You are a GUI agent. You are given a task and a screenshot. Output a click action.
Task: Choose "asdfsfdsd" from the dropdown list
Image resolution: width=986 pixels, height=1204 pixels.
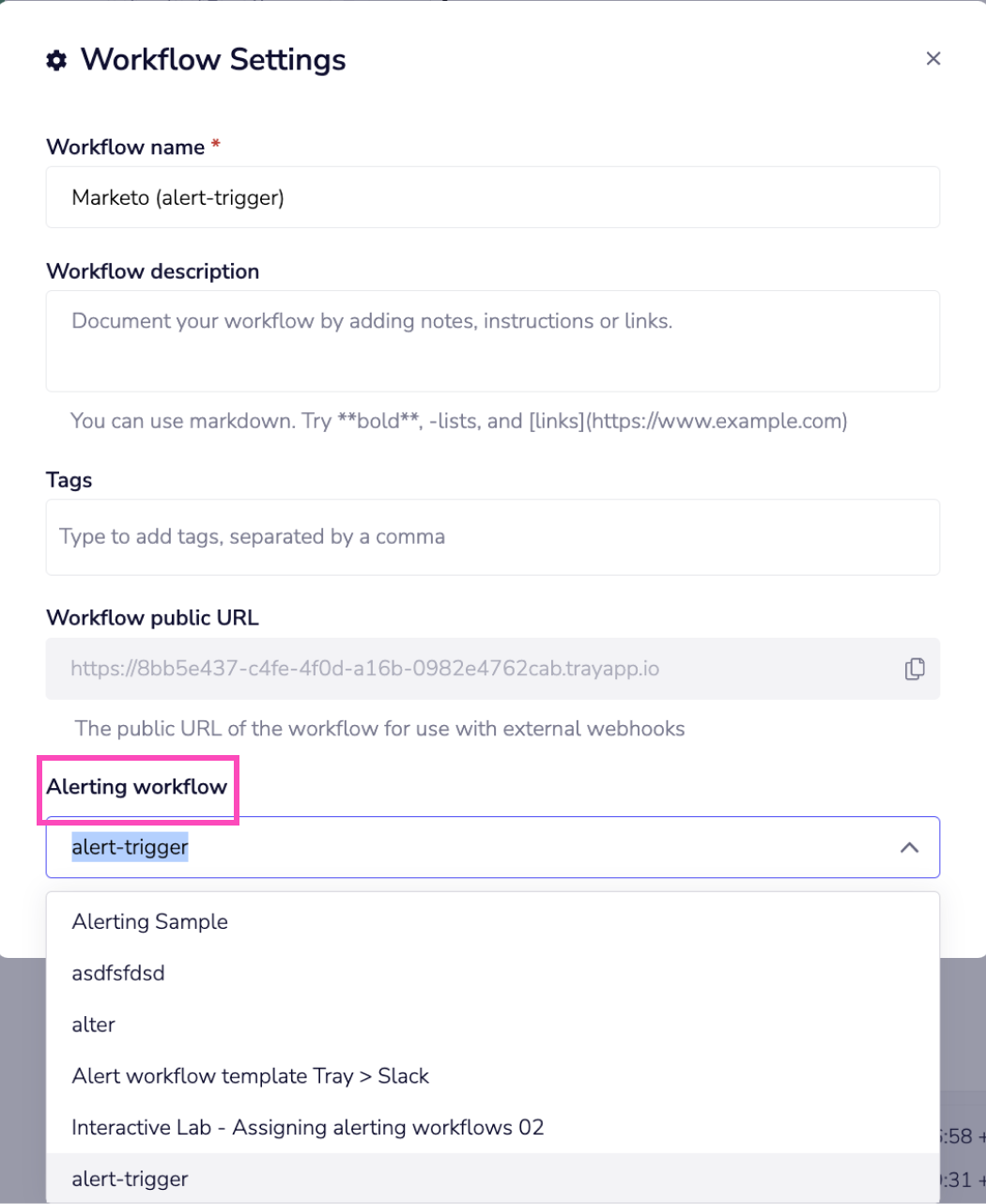(x=117, y=973)
